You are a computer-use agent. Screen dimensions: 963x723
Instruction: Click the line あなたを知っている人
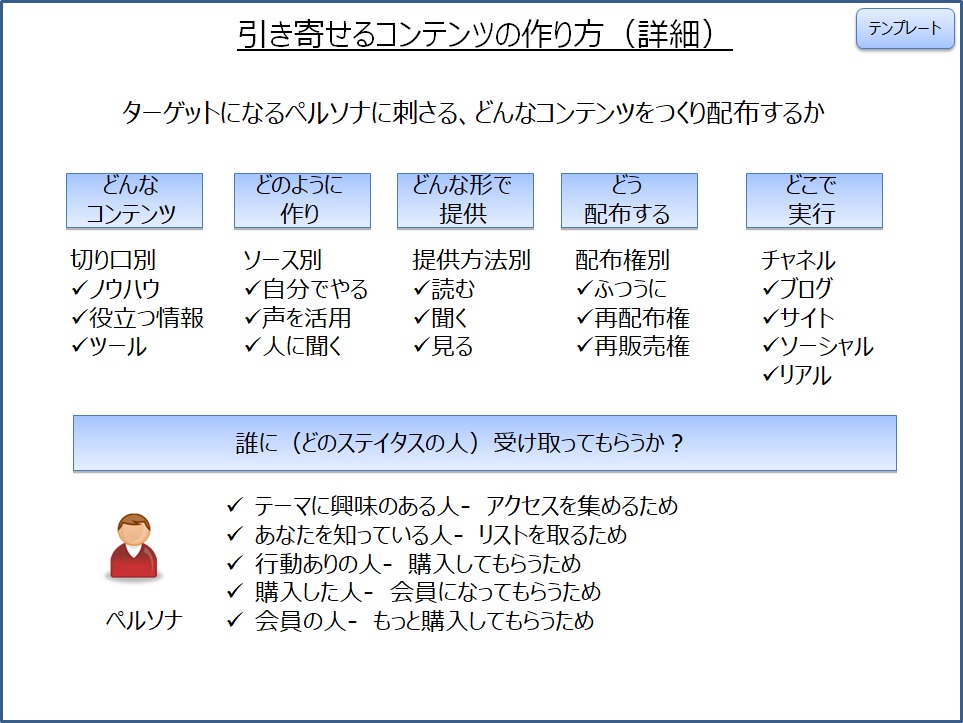click(426, 534)
